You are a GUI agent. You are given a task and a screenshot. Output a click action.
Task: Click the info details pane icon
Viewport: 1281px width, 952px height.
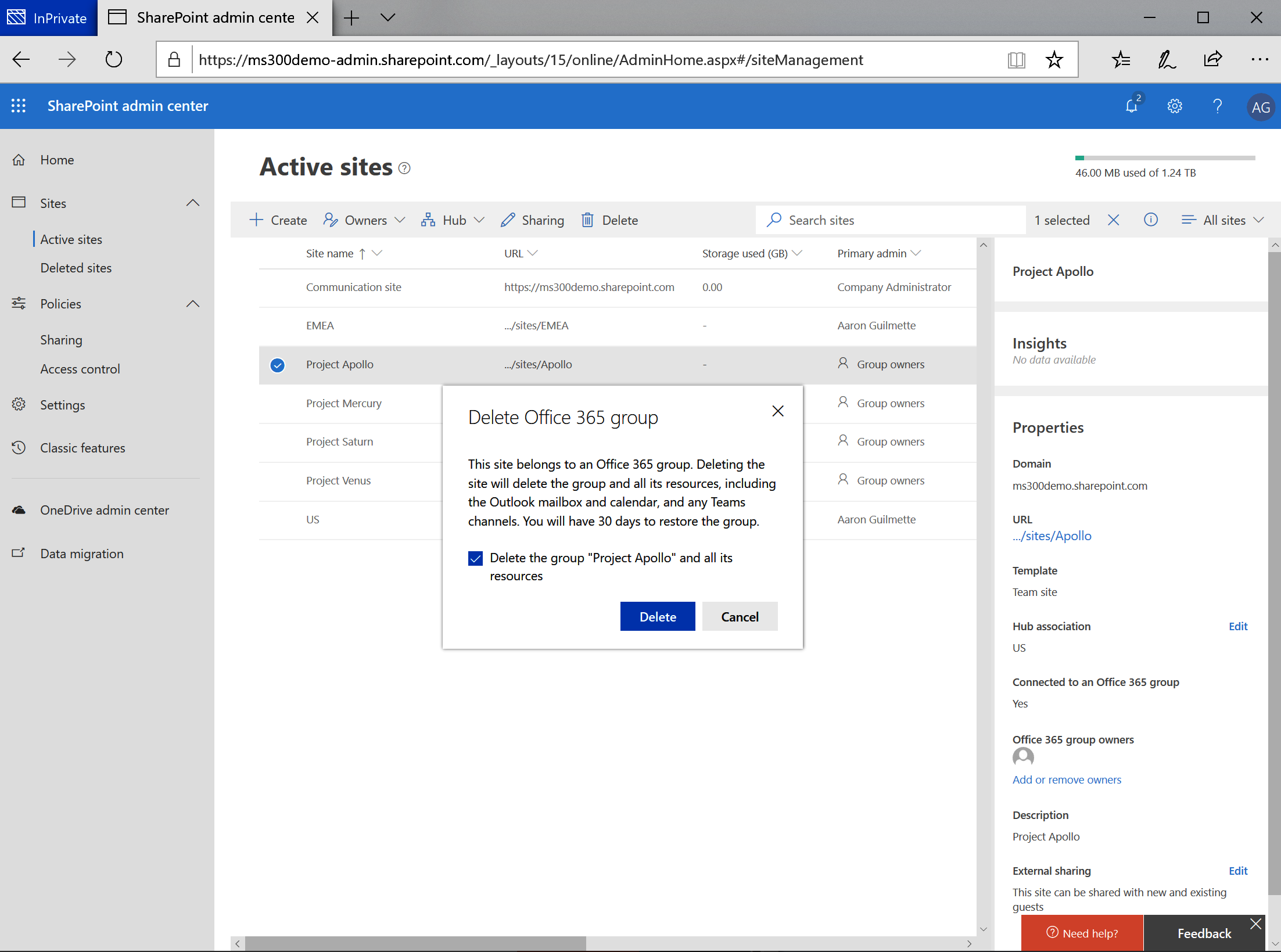coord(1150,220)
